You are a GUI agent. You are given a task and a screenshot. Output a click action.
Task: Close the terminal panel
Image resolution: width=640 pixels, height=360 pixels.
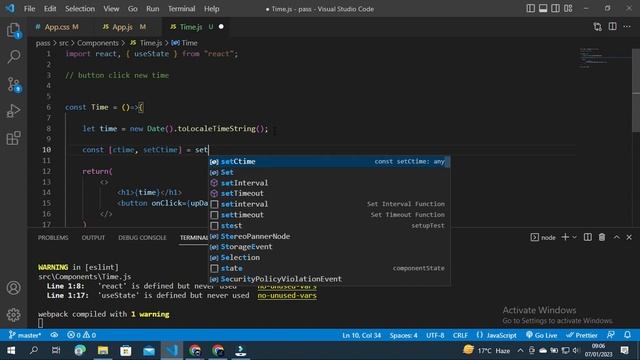629,237
